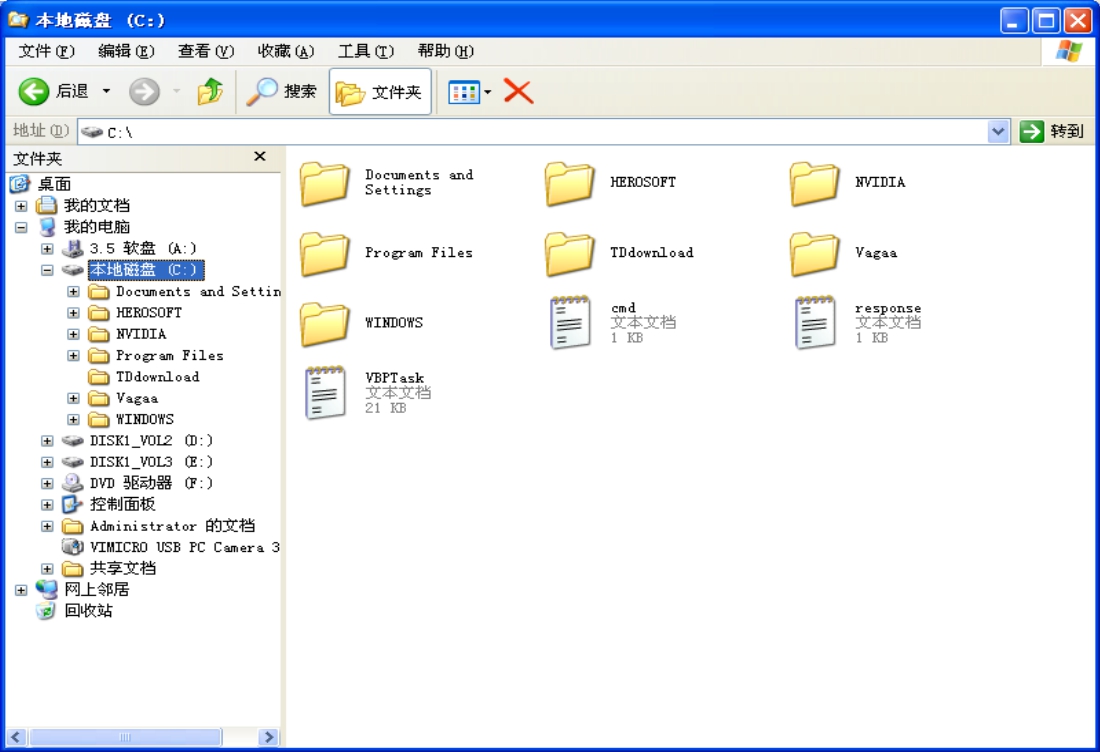This screenshot has height=752, width=1100.
Task: Open the View menu
Action: click(205, 51)
